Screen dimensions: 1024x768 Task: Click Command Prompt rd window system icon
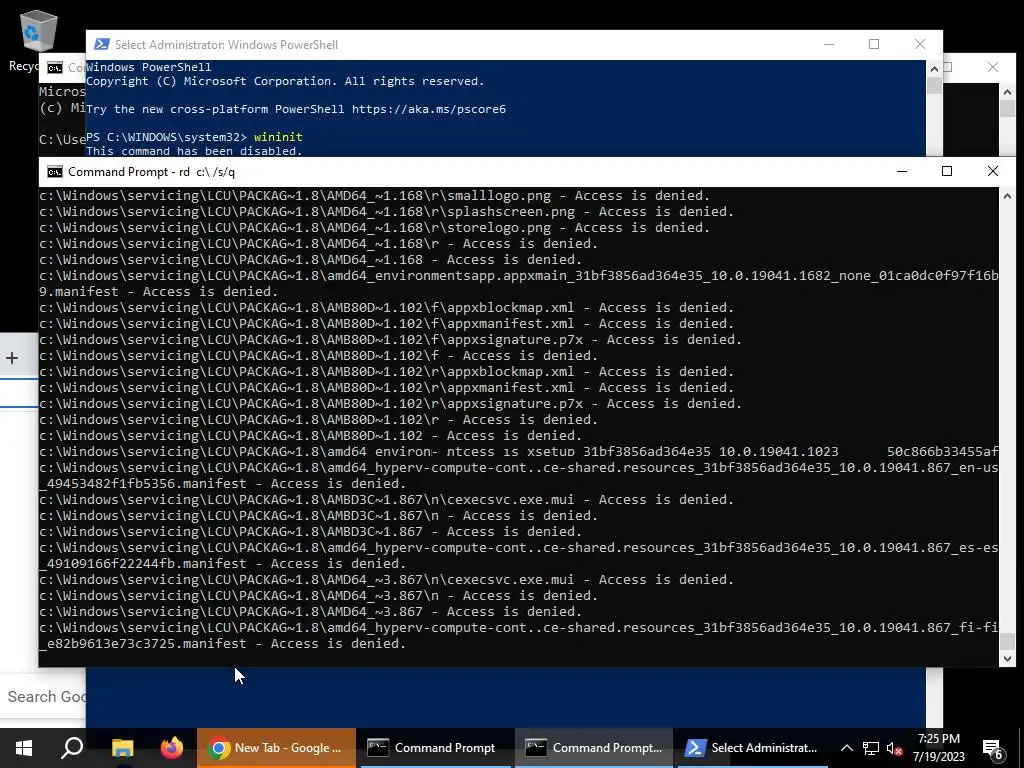point(55,172)
